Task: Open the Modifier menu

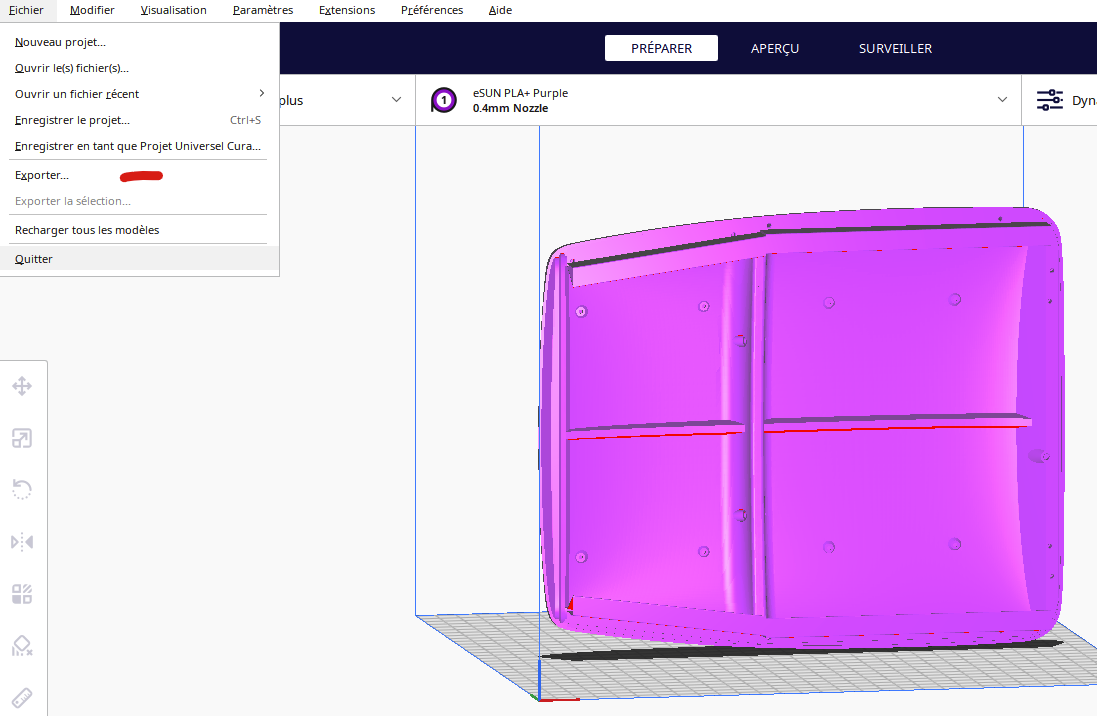Action: pos(92,10)
